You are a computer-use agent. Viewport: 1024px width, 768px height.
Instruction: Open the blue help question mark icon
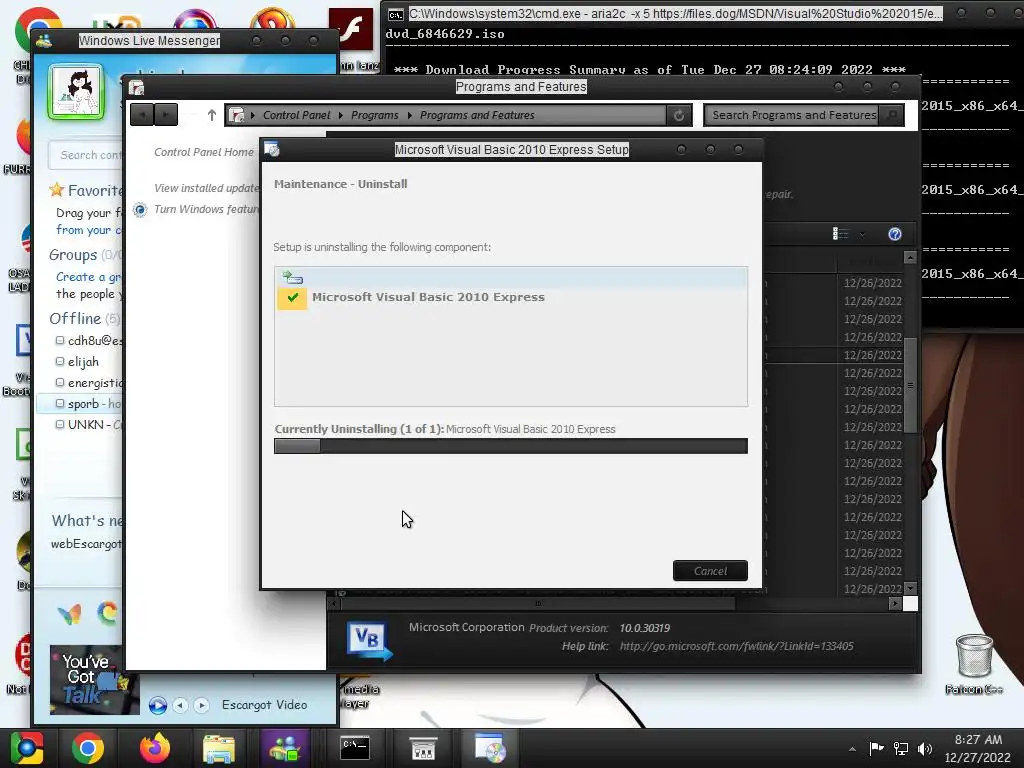tap(895, 234)
